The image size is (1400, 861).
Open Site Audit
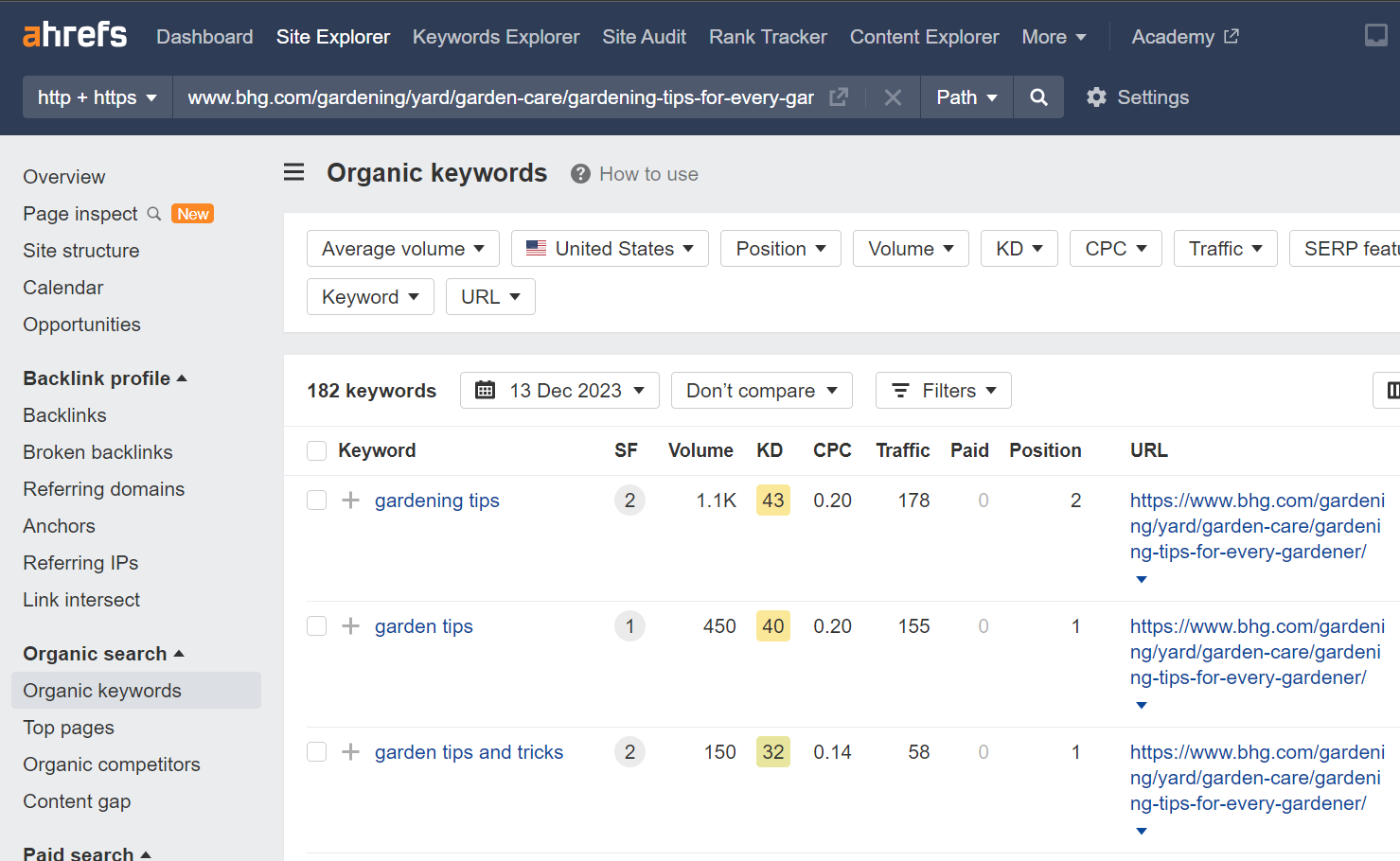645,37
